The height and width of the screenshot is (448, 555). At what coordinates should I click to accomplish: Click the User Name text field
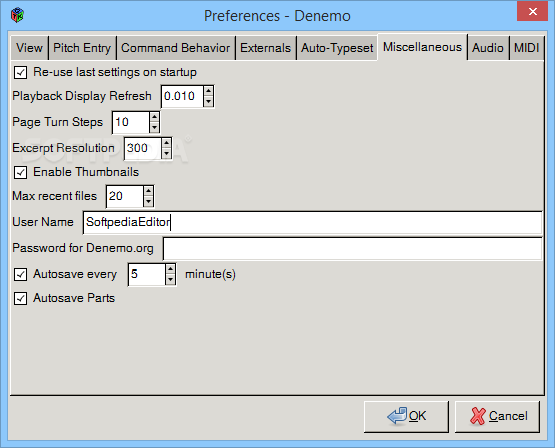(312, 222)
